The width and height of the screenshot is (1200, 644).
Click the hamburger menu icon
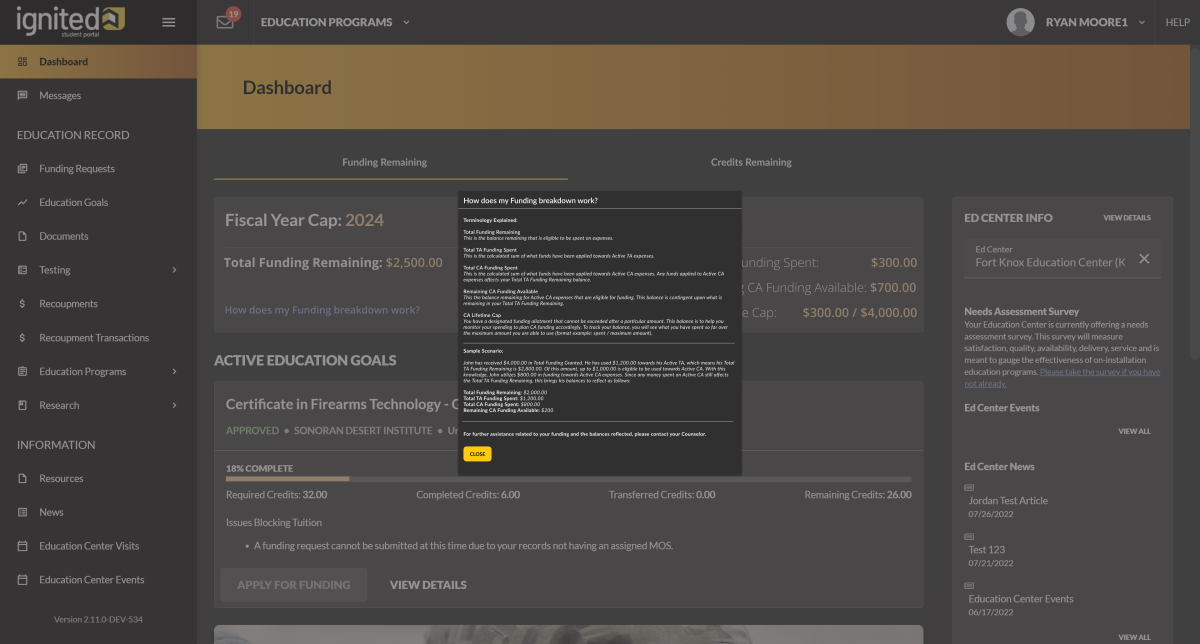coord(168,22)
